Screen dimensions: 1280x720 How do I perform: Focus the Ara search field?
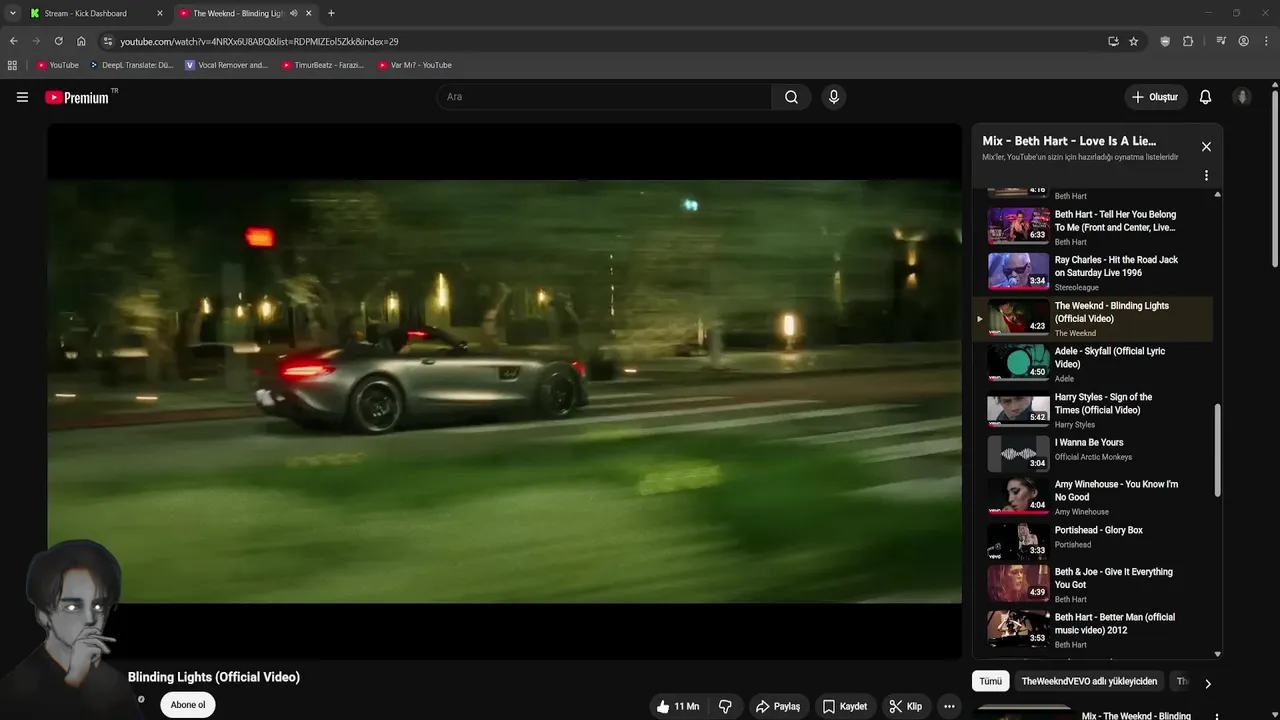pyautogui.click(x=604, y=97)
